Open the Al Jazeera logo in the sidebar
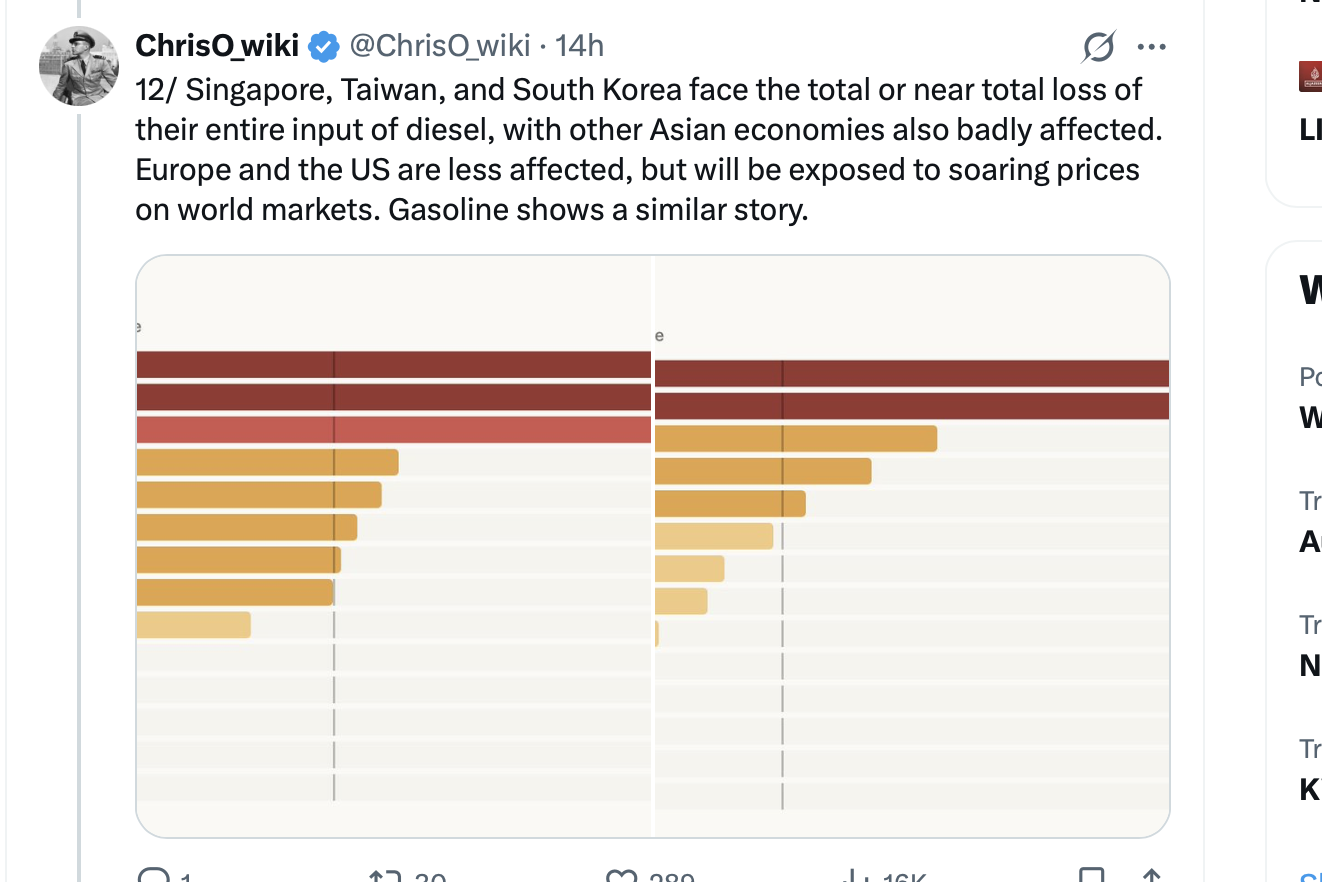 point(1311,77)
